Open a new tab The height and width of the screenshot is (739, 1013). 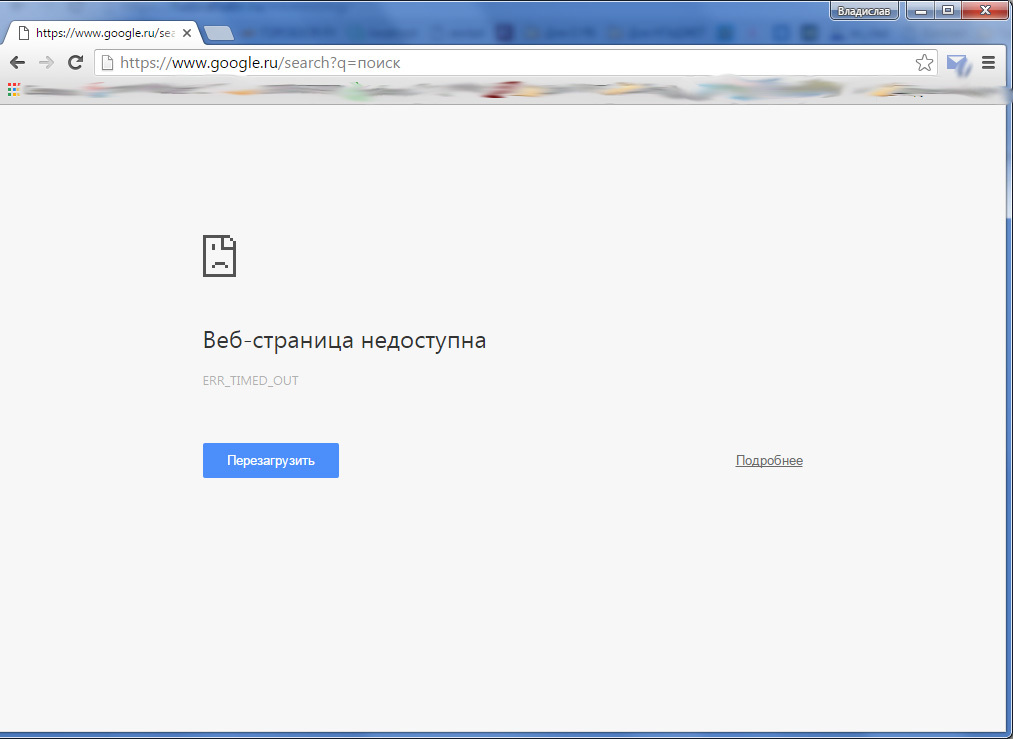pos(219,33)
